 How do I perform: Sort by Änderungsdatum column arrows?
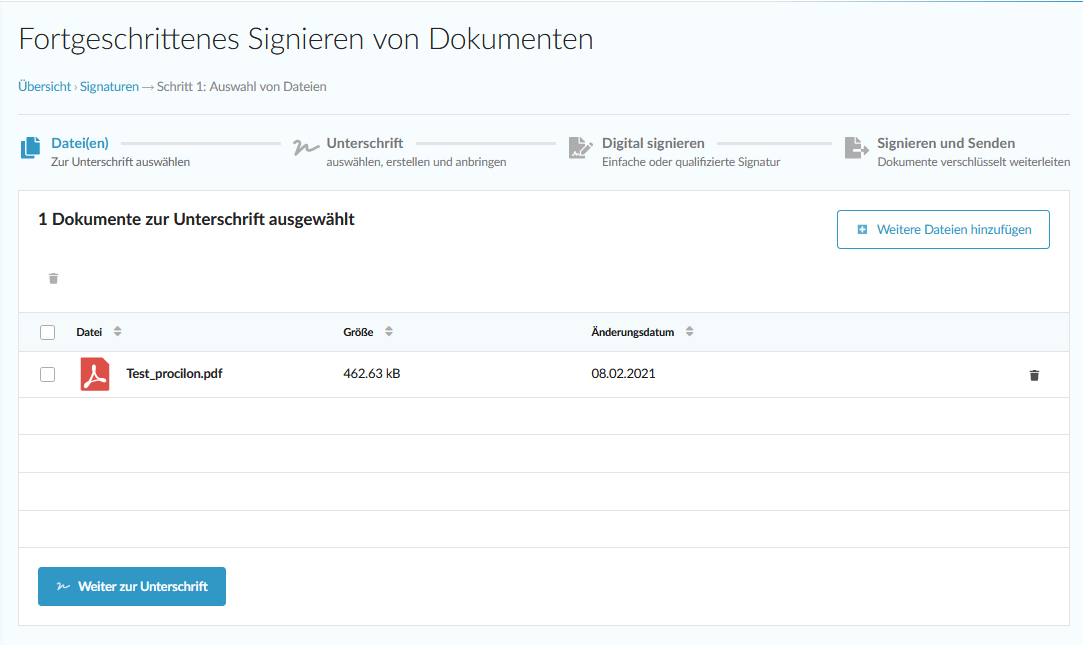[x=689, y=332]
